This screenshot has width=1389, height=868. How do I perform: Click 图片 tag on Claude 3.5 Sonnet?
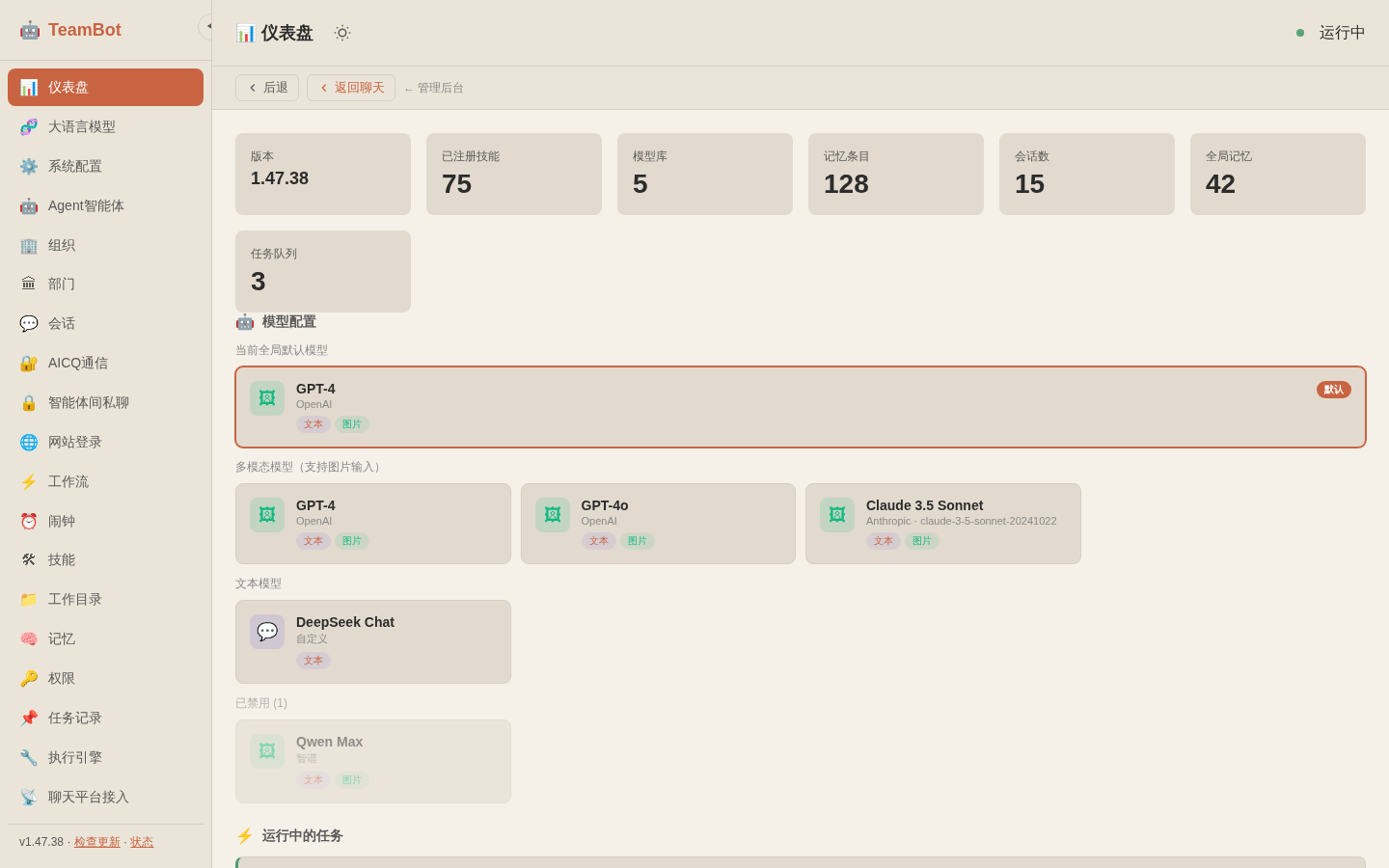[x=922, y=541]
